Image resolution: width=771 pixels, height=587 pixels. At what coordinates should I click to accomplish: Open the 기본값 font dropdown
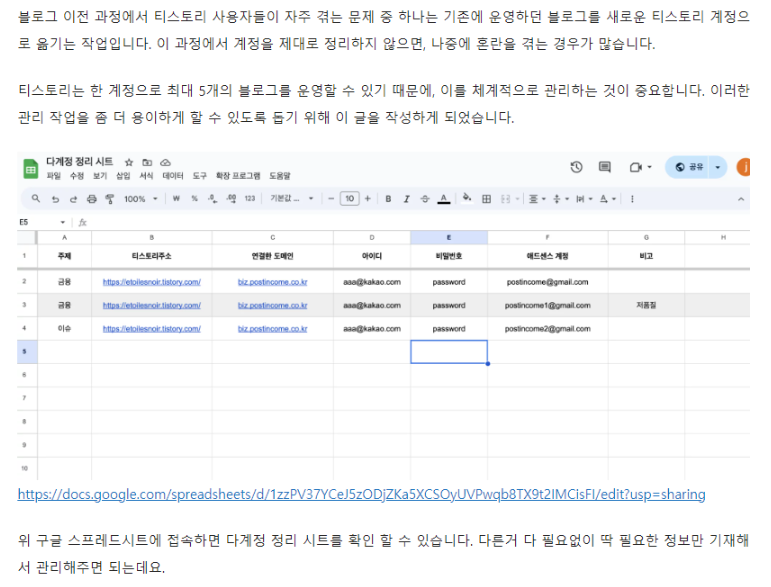click(x=292, y=199)
